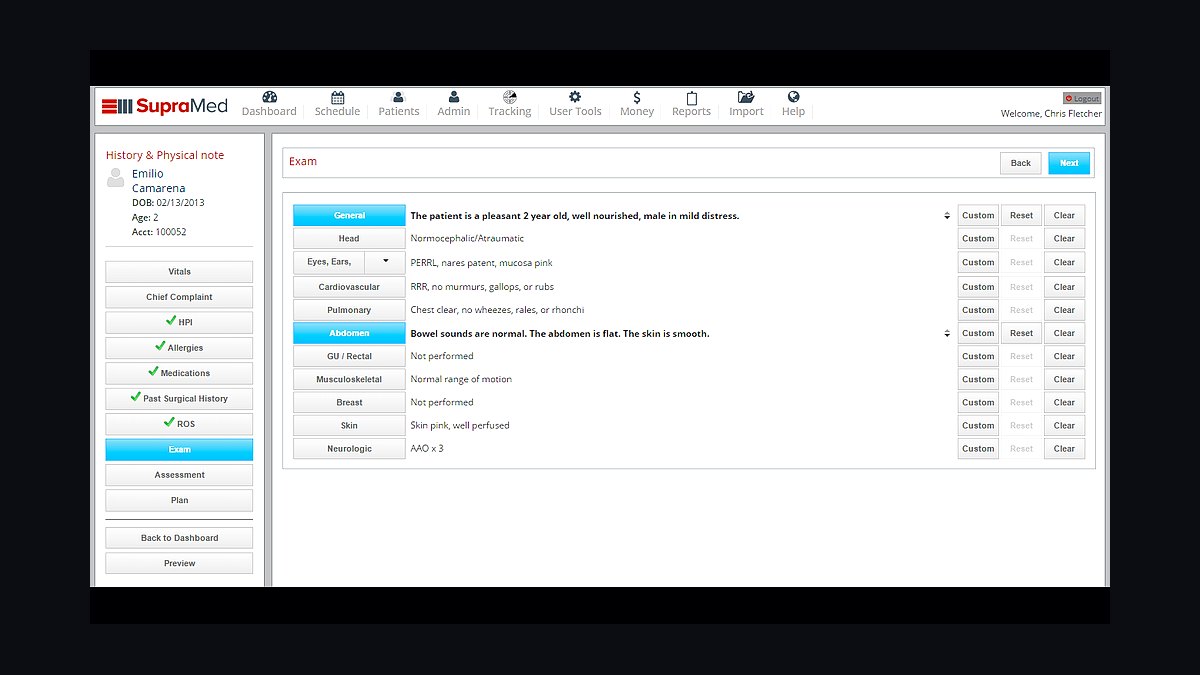This screenshot has height=675, width=1200.
Task: Click the Back button
Action: pos(1021,163)
